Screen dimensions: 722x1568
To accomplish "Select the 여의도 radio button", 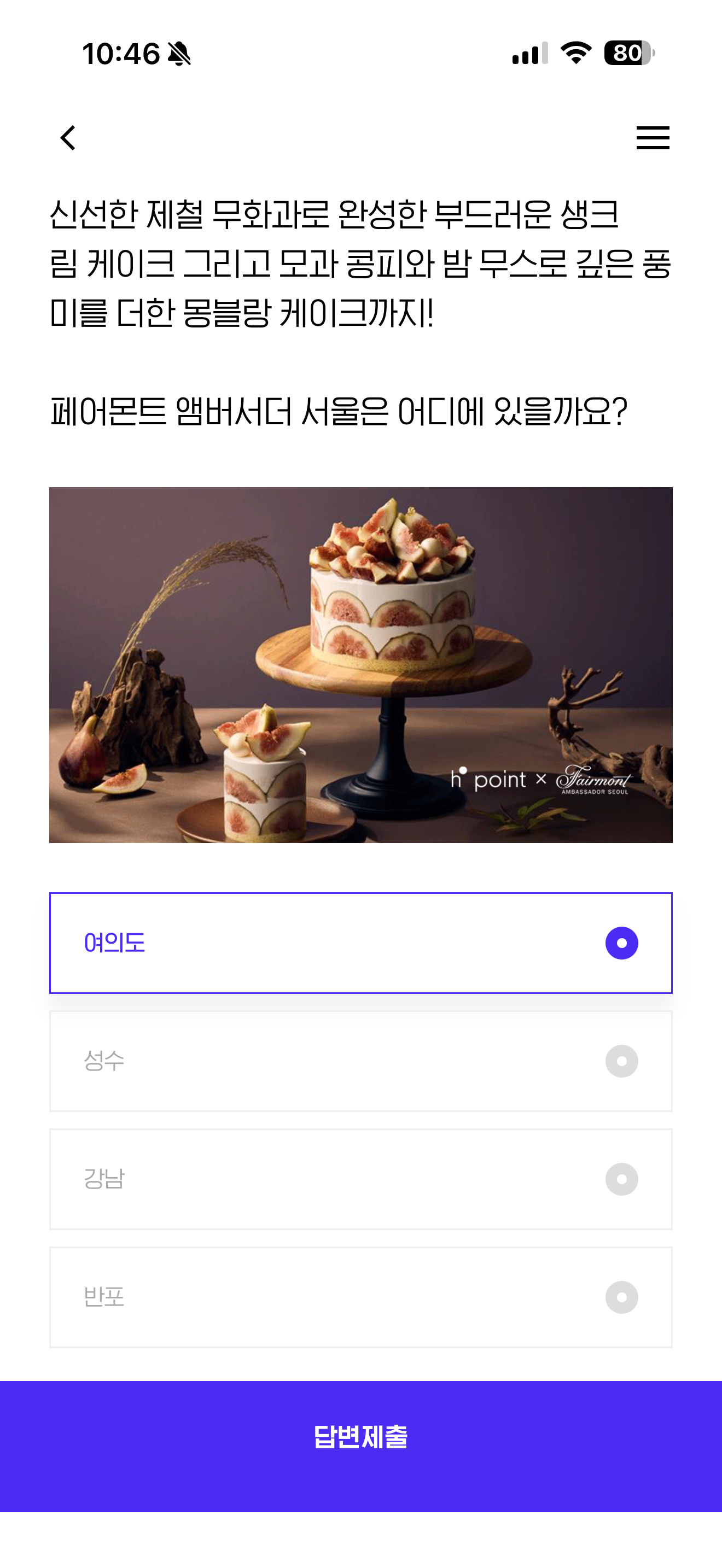I will 621,943.
